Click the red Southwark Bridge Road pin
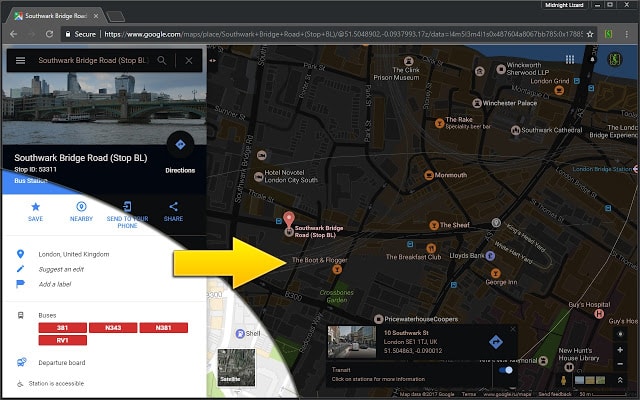 coord(289,220)
